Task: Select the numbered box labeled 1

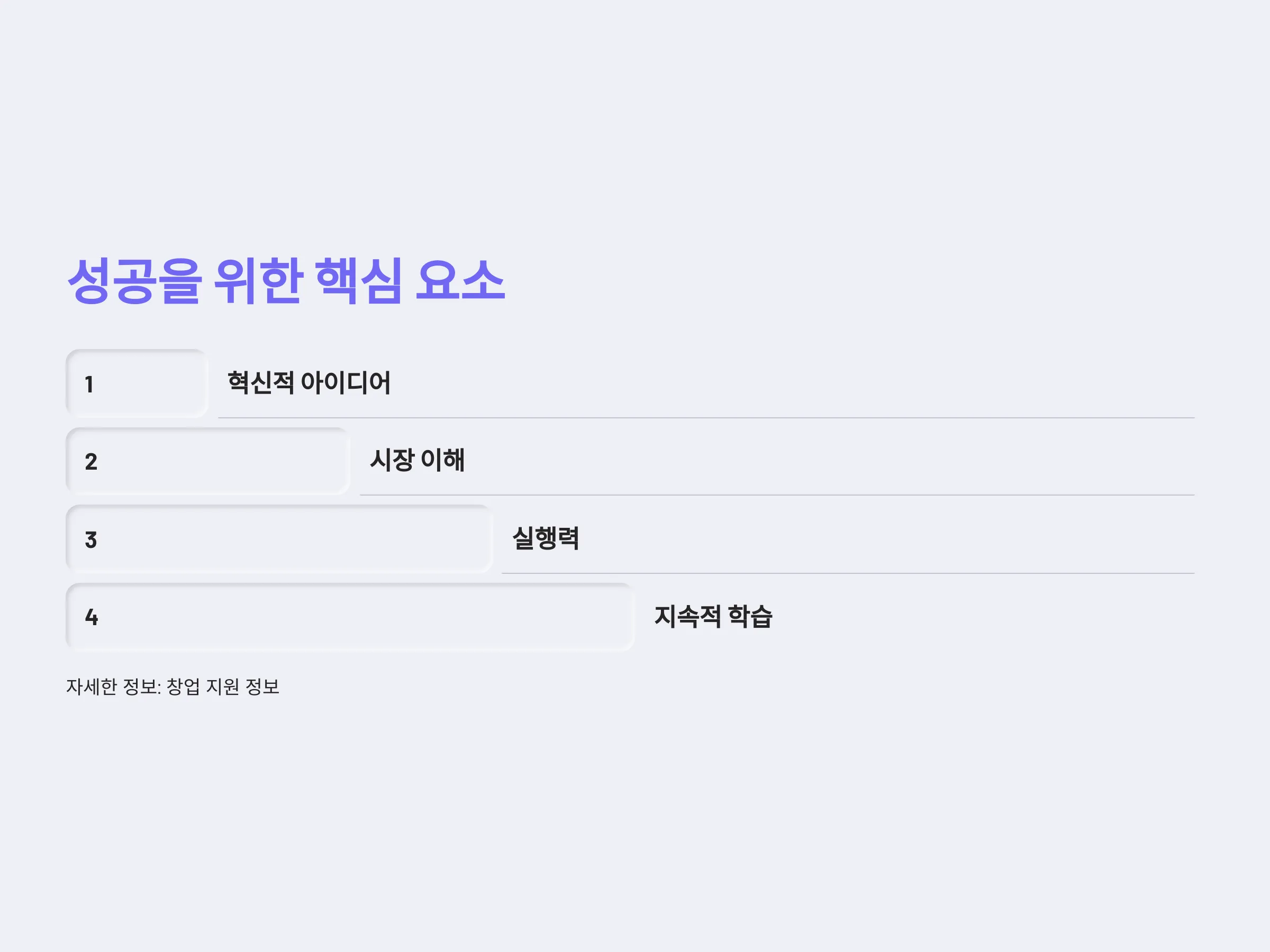Action: click(x=137, y=383)
